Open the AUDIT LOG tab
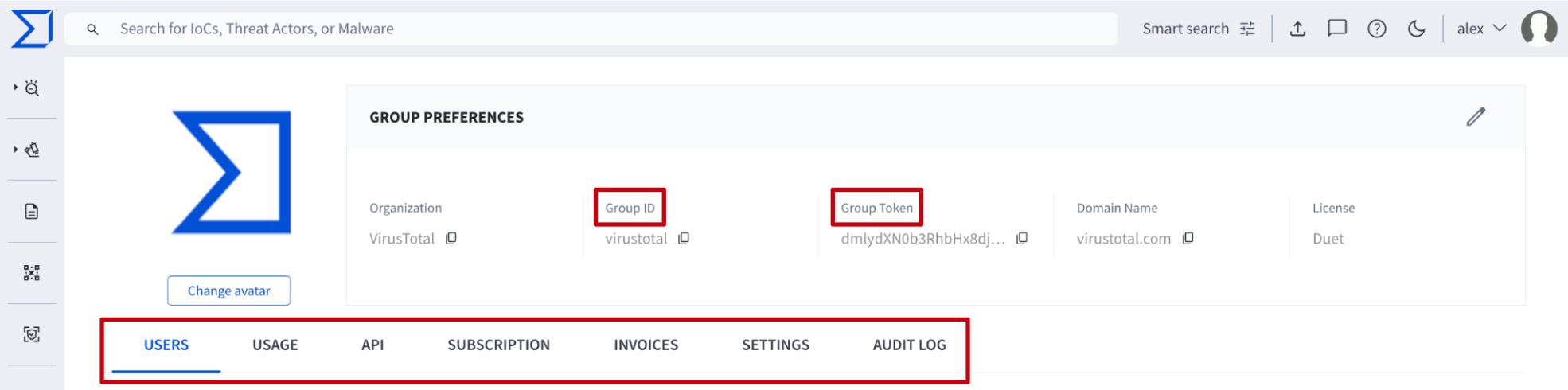Image resolution: width=1568 pixels, height=390 pixels. point(909,345)
